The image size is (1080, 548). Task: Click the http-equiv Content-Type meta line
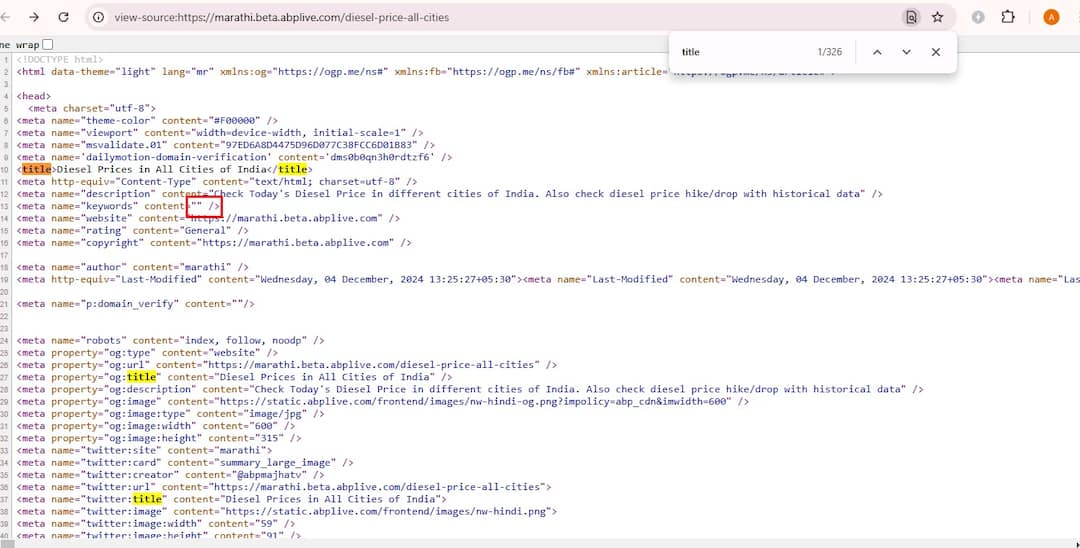(x=217, y=182)
